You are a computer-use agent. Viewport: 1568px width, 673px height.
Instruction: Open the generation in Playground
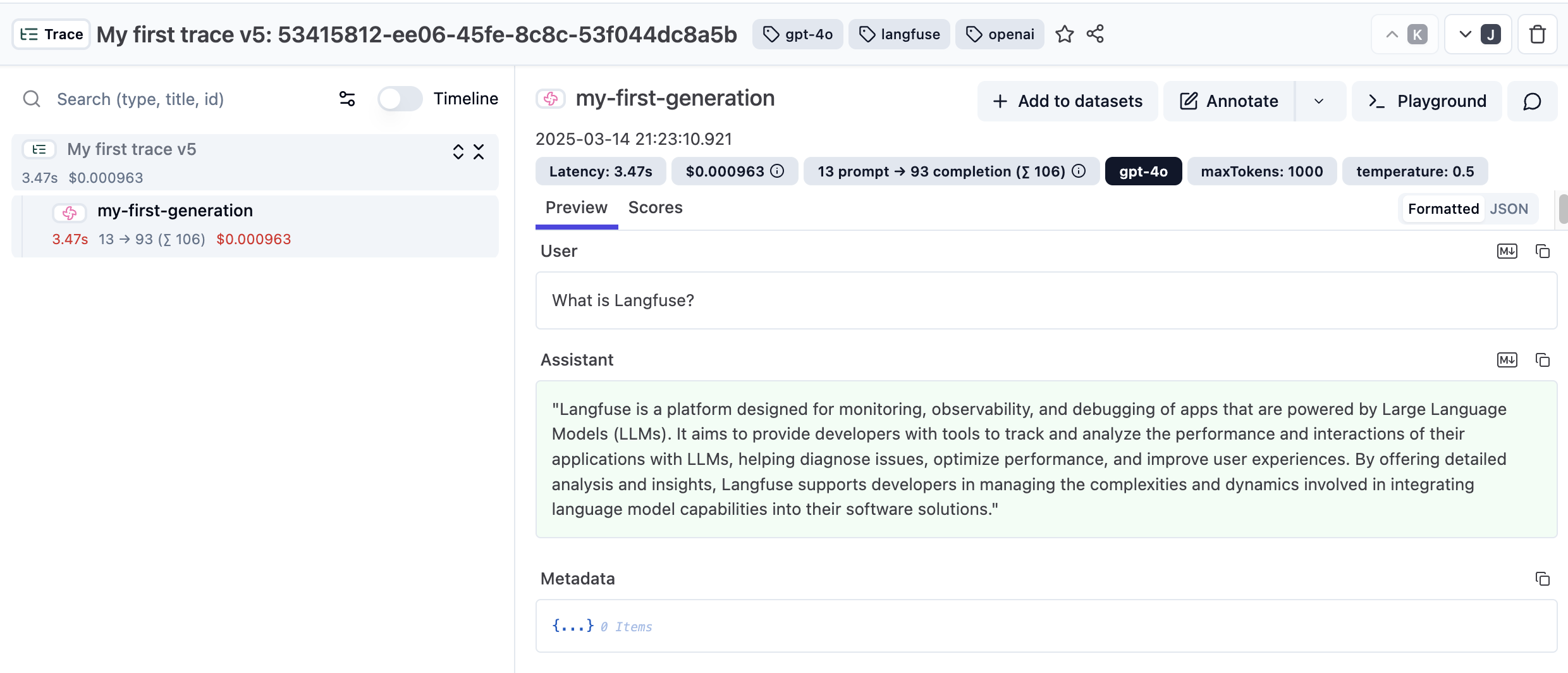(x=1426, y=101)
